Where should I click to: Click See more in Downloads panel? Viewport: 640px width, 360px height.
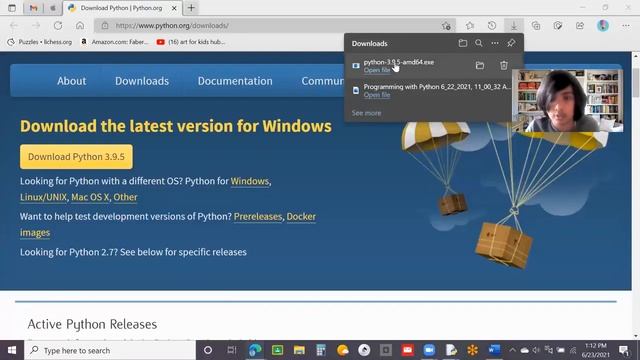(367, 113)
